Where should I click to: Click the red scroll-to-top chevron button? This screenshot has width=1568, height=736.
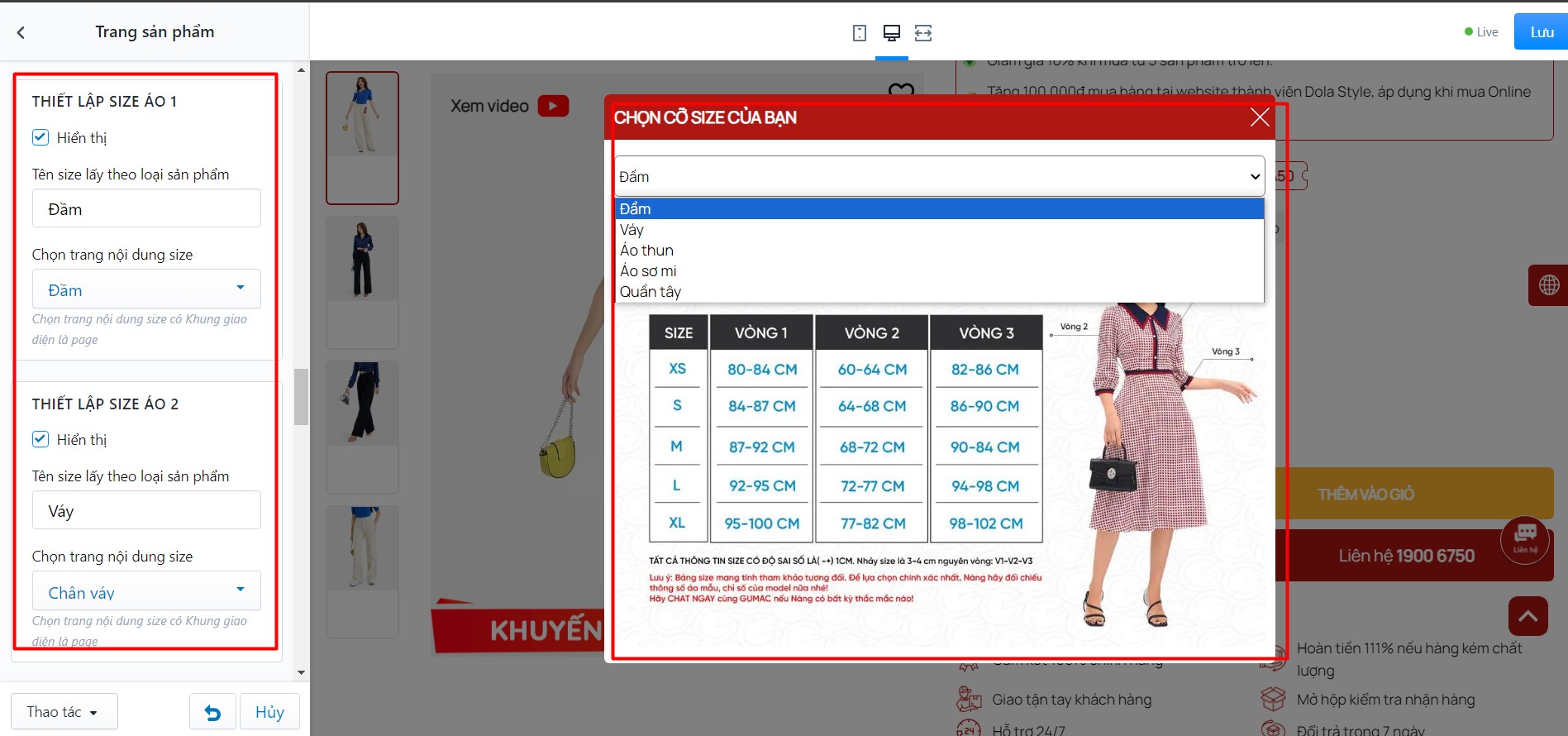point(1527,616)
